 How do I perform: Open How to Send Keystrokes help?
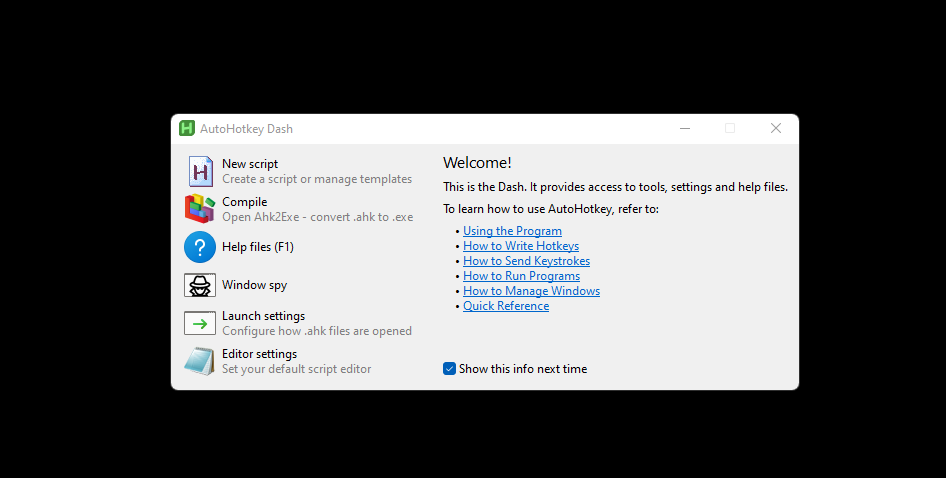coord(526,261)
